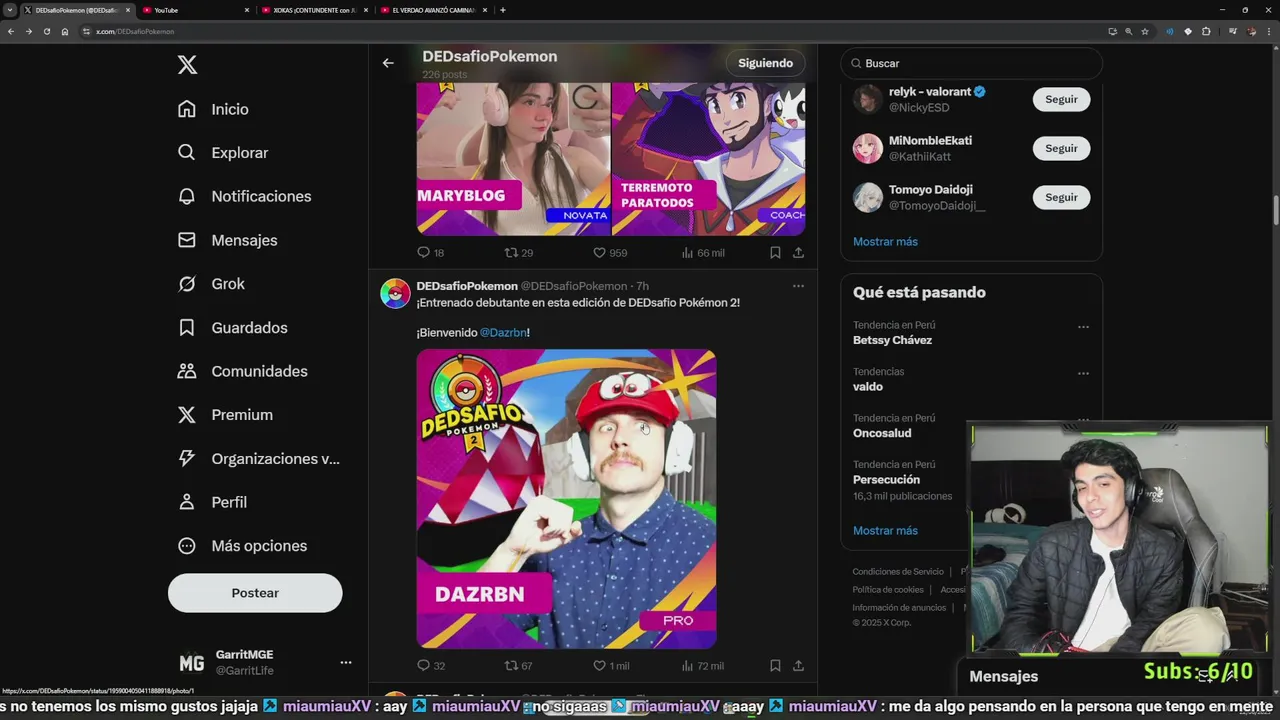Open X home via the X logo

[x=187, y=65]
